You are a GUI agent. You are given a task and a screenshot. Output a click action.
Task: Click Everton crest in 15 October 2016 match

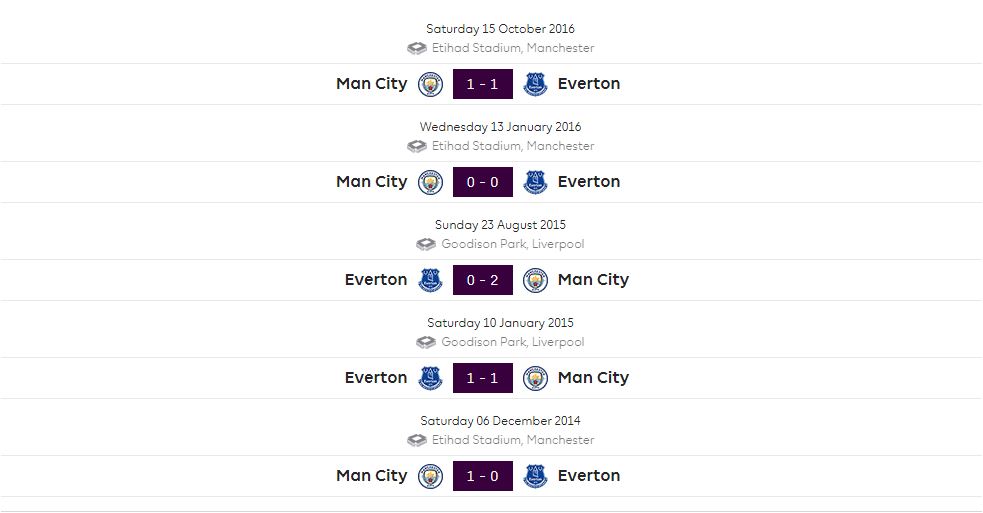point(535,84)
